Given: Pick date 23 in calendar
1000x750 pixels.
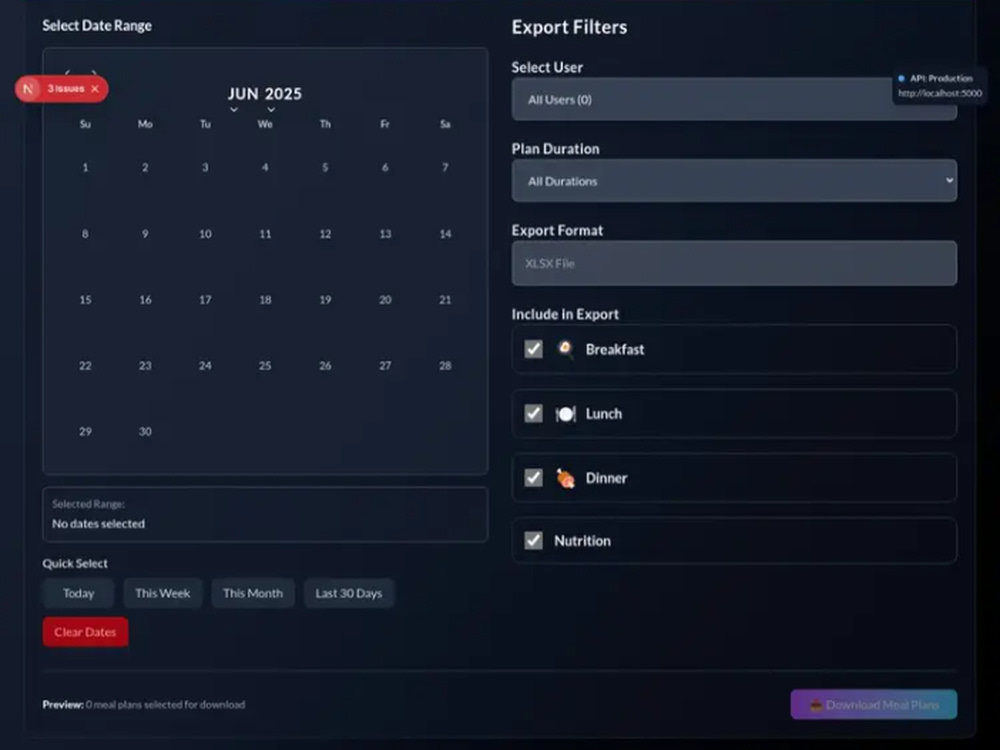Looking at the screenshot, I should point(145,366).
